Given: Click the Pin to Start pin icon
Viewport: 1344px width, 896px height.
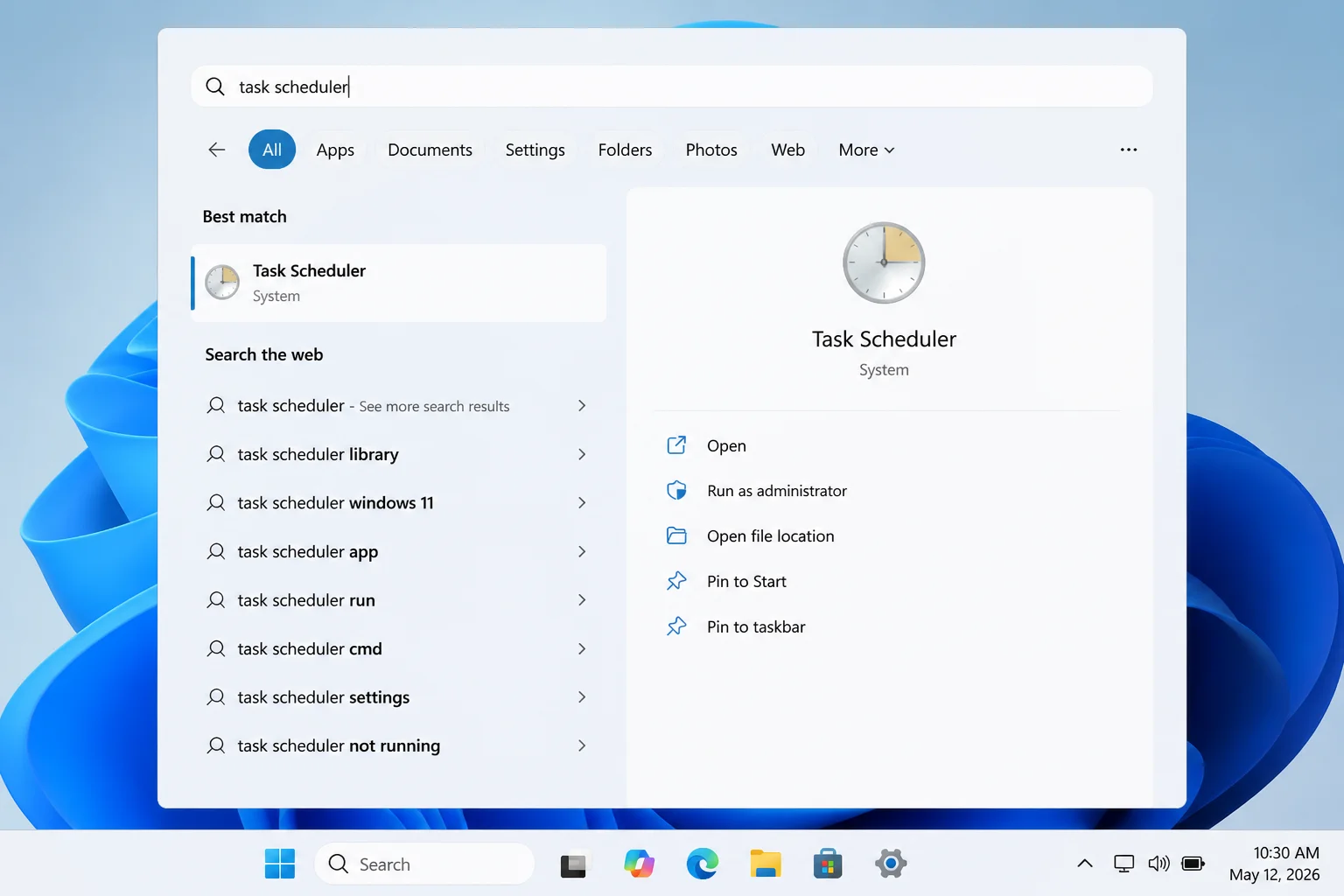Looking at the screenshot, I should 676,581.
